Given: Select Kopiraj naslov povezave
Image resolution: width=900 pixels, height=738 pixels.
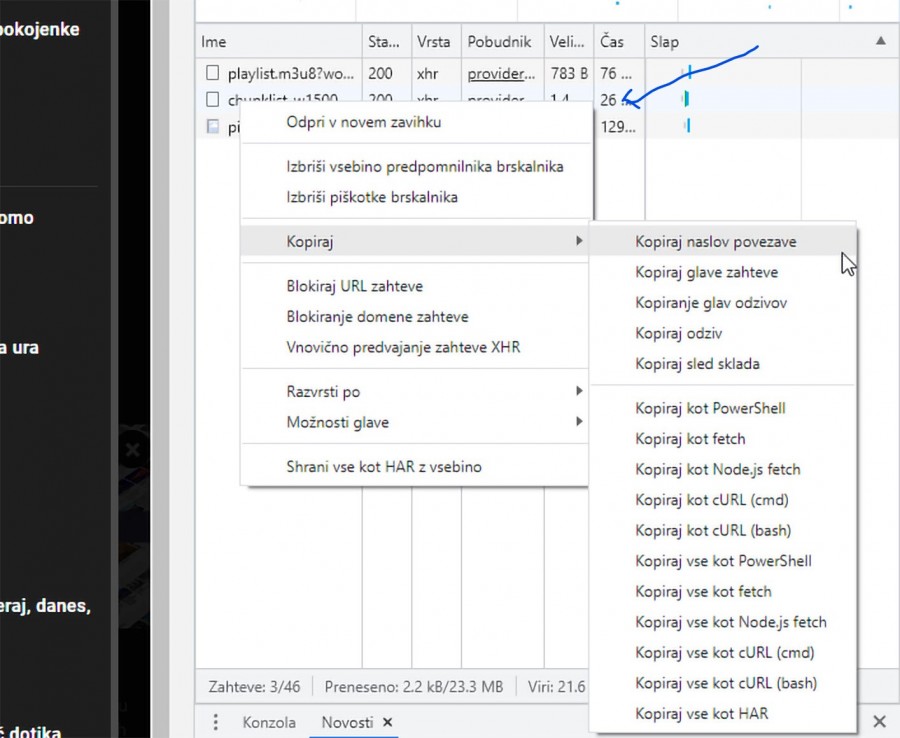Looking at the screenshot, I should tap(715, 241).
